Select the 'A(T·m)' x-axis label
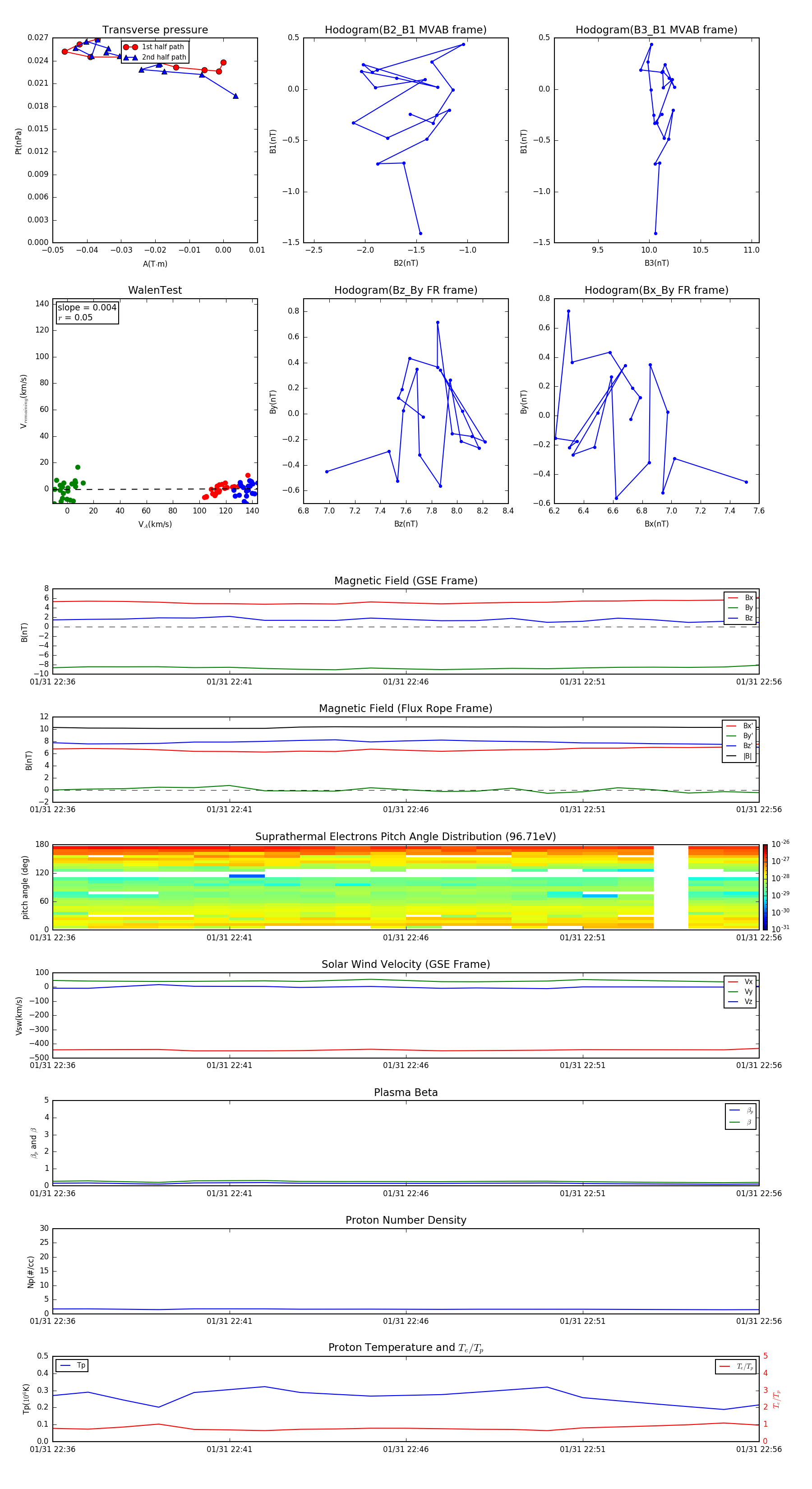This screenshot has width=812, height=1489. [x=155, y=264]
